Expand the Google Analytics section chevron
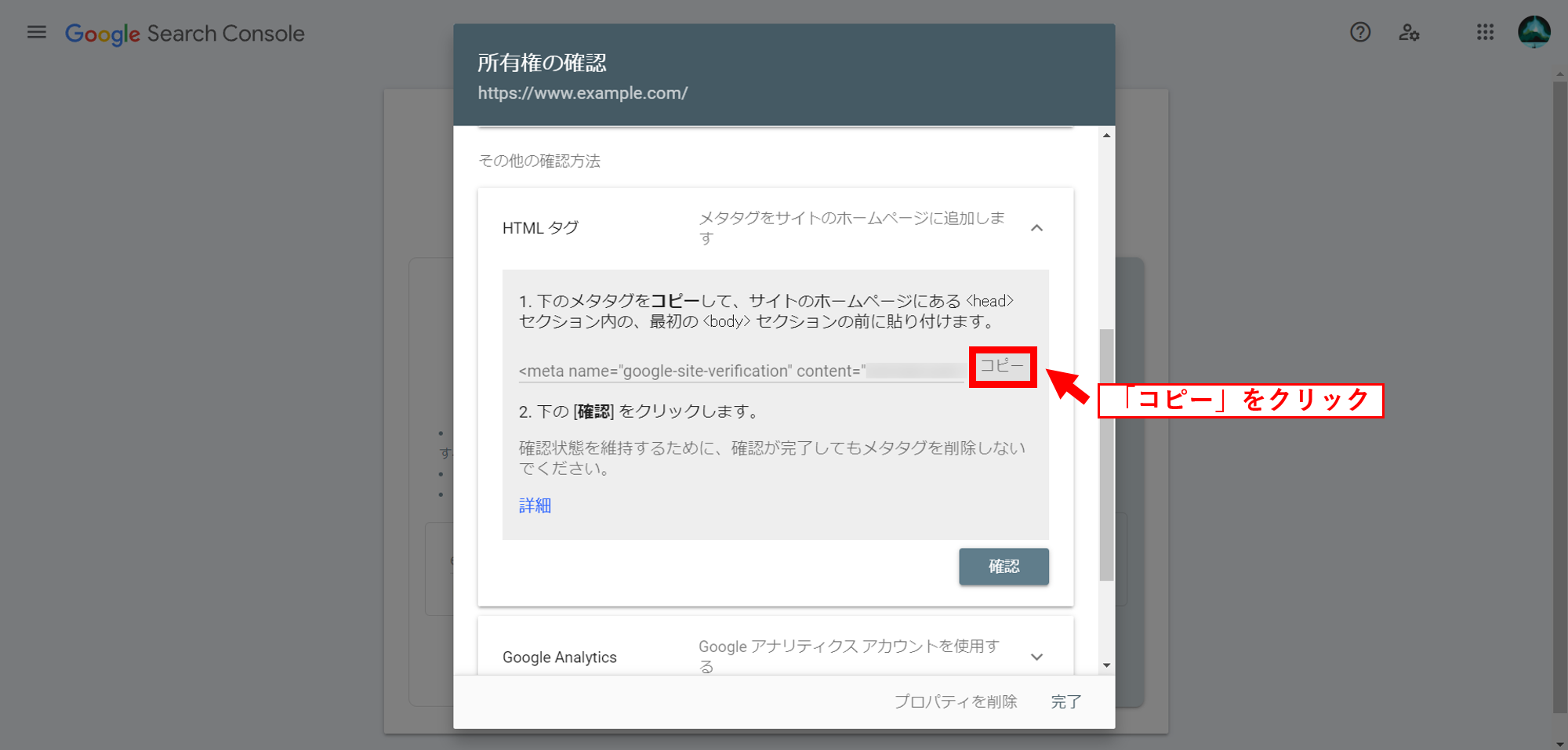 (x=1036, y=657)
